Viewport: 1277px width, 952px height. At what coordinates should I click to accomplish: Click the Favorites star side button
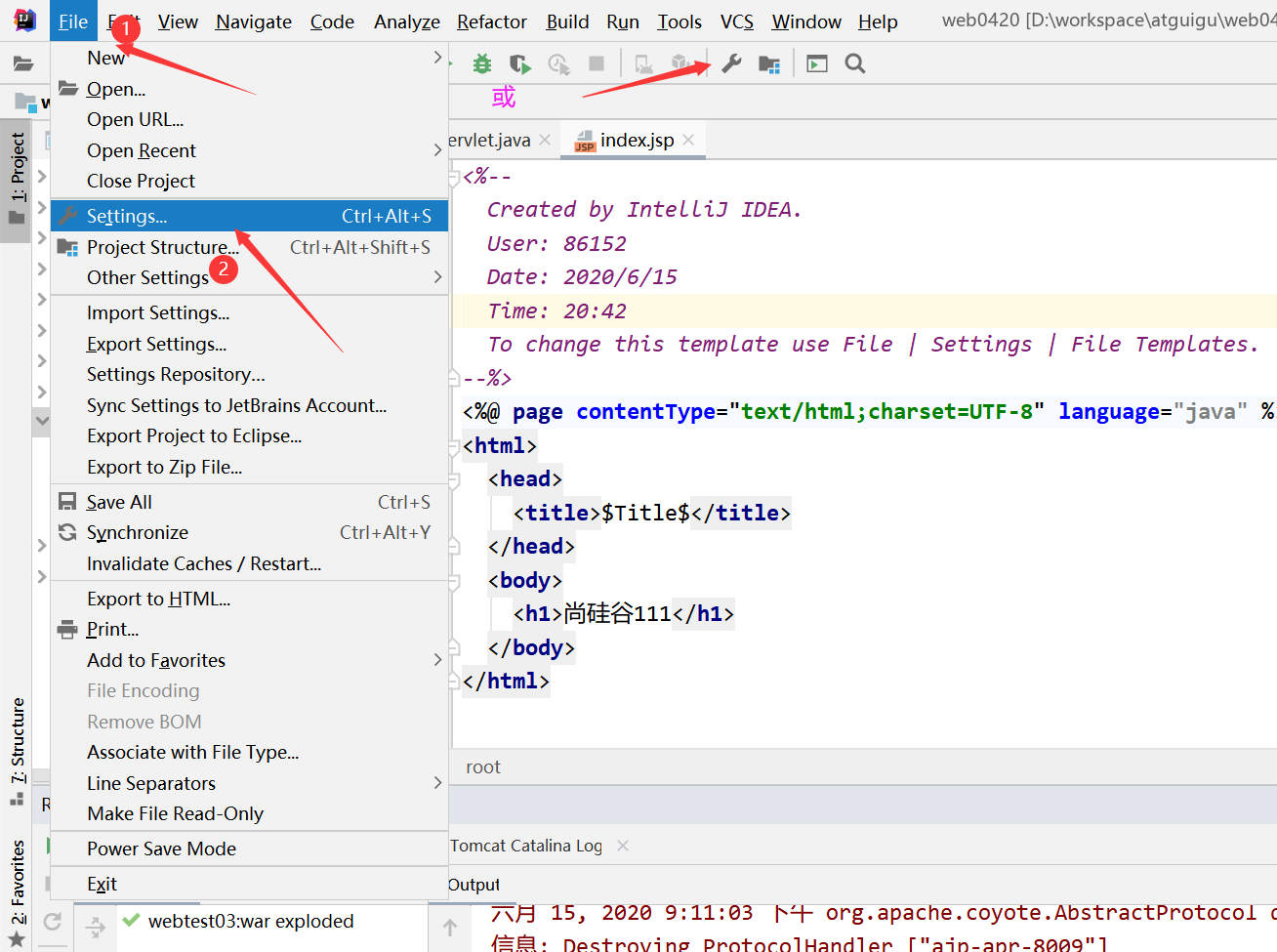tap(18, 893)
